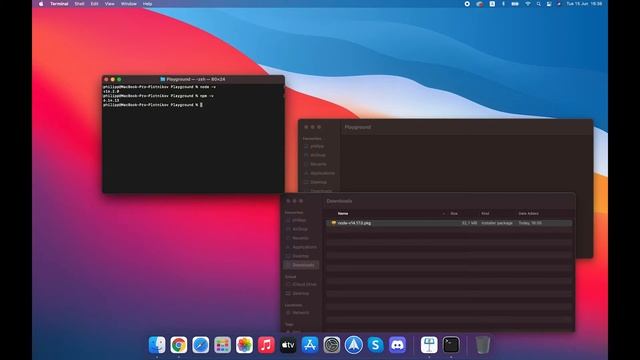Viewport: 640px width, 360px height.
Task: Launch Google Chrome from the Dock
Action: 179,345
